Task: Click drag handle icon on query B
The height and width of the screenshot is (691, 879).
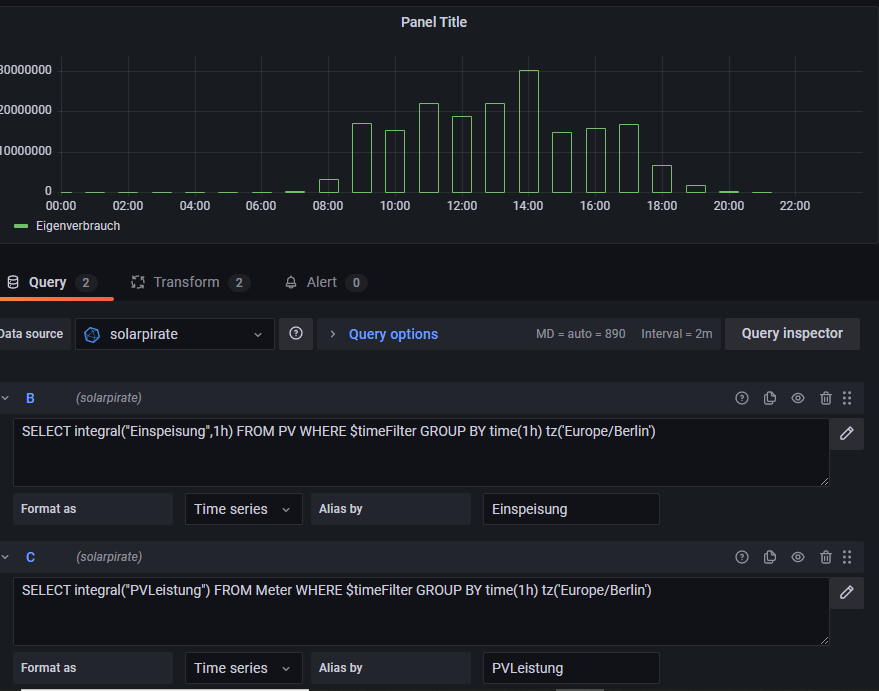Action: click(x=847, y=398)
